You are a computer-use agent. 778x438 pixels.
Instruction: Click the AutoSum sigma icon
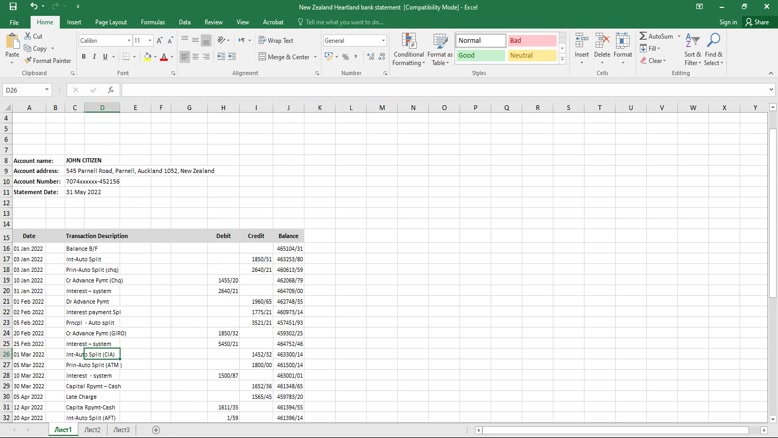pyautogui.click(x=643, y=36)
